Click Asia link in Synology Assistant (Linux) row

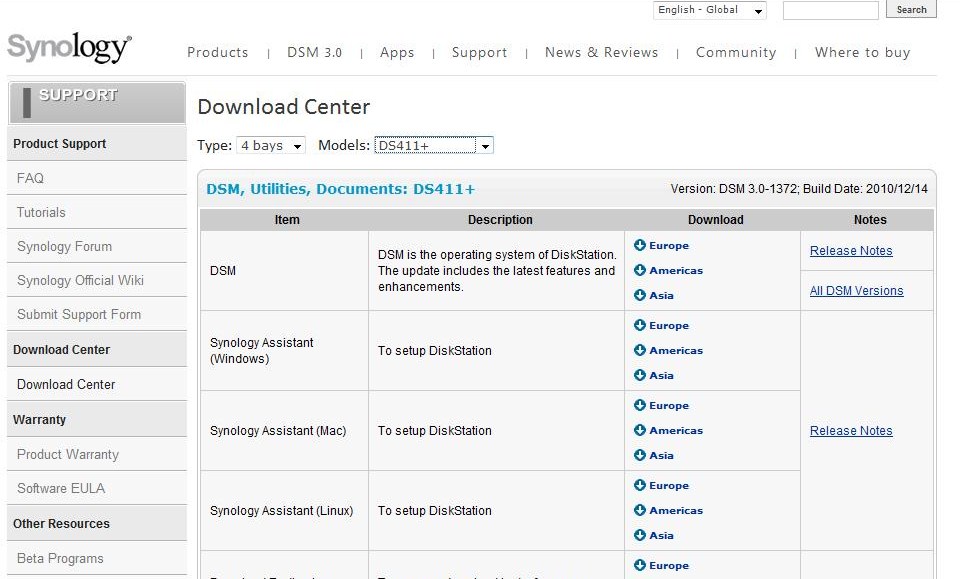[x=661, y=536]
